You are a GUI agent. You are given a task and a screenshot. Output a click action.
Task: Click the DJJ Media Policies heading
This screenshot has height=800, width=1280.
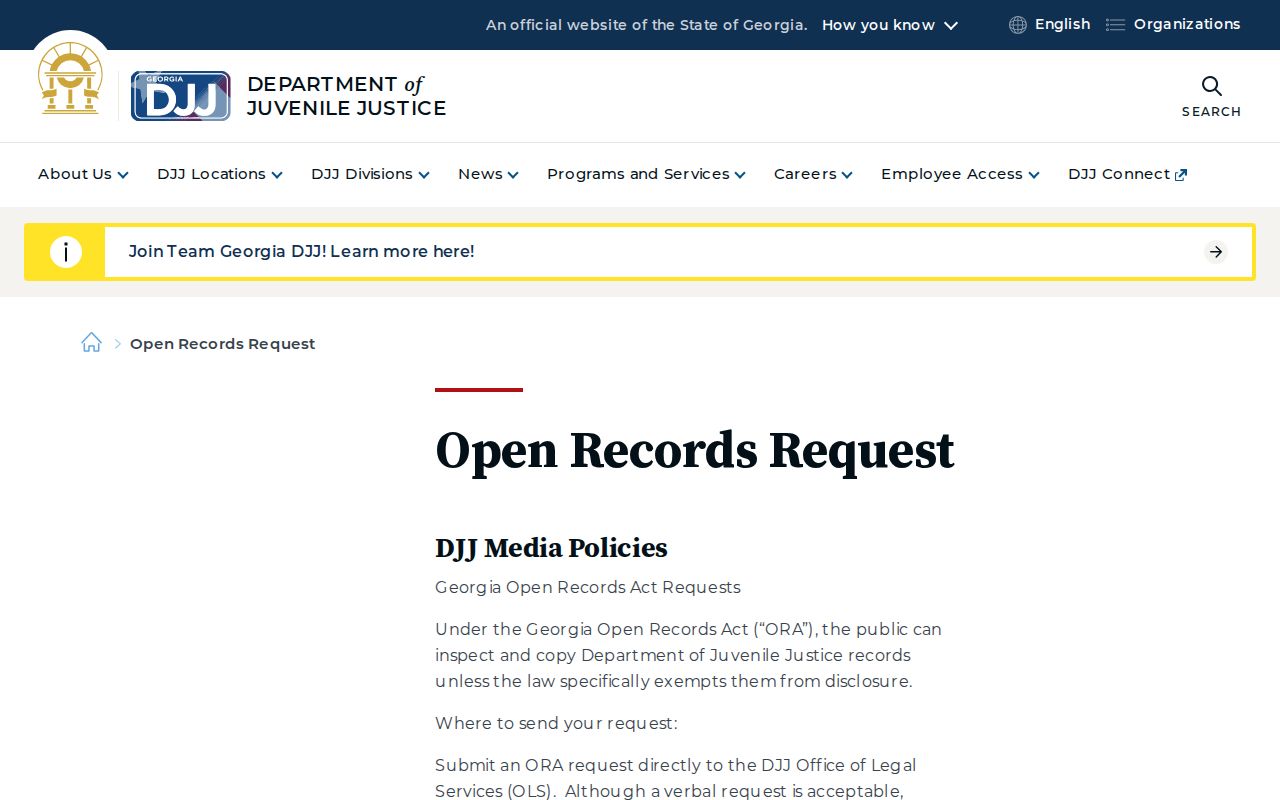click(551, 548)
